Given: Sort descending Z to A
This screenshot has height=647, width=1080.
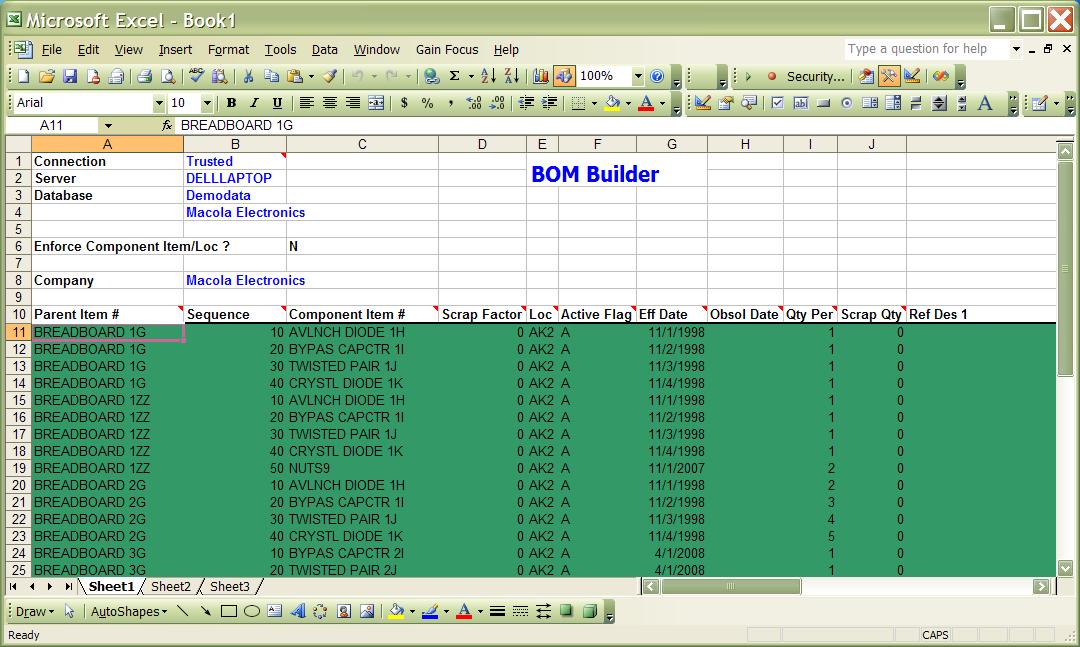Looking at the screenshot, I should [x=512, y=76].
